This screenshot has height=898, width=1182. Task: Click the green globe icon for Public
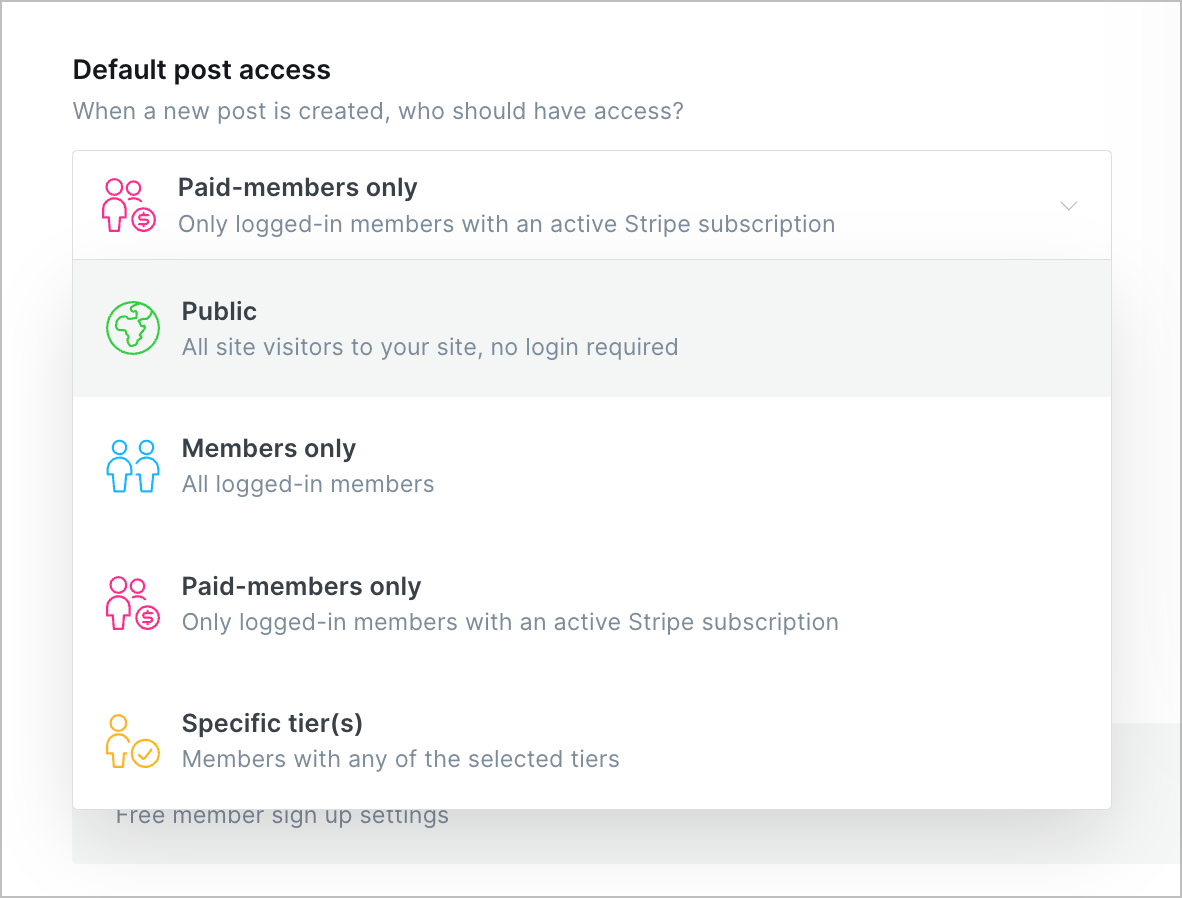pyautogui.click(x=133, y=328)
